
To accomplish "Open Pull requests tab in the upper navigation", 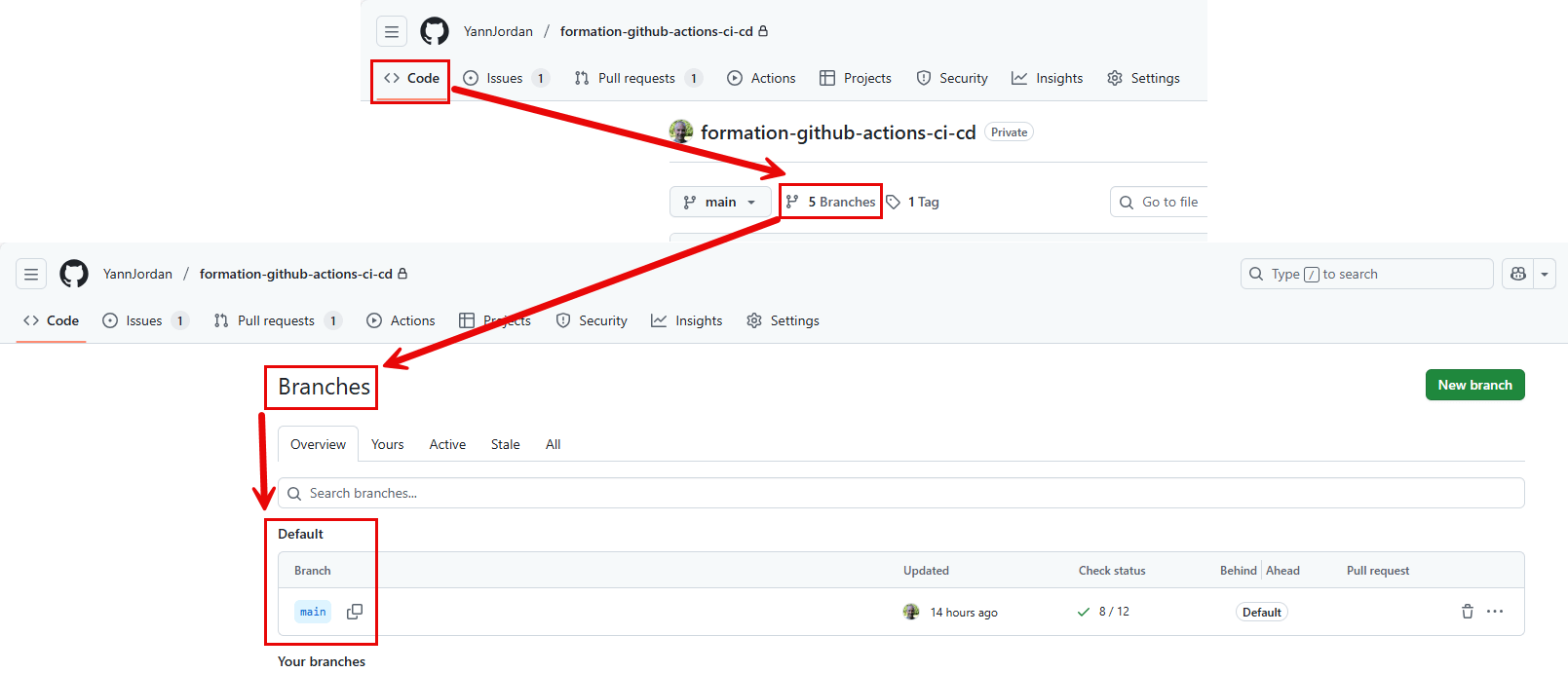I will 638,78.
